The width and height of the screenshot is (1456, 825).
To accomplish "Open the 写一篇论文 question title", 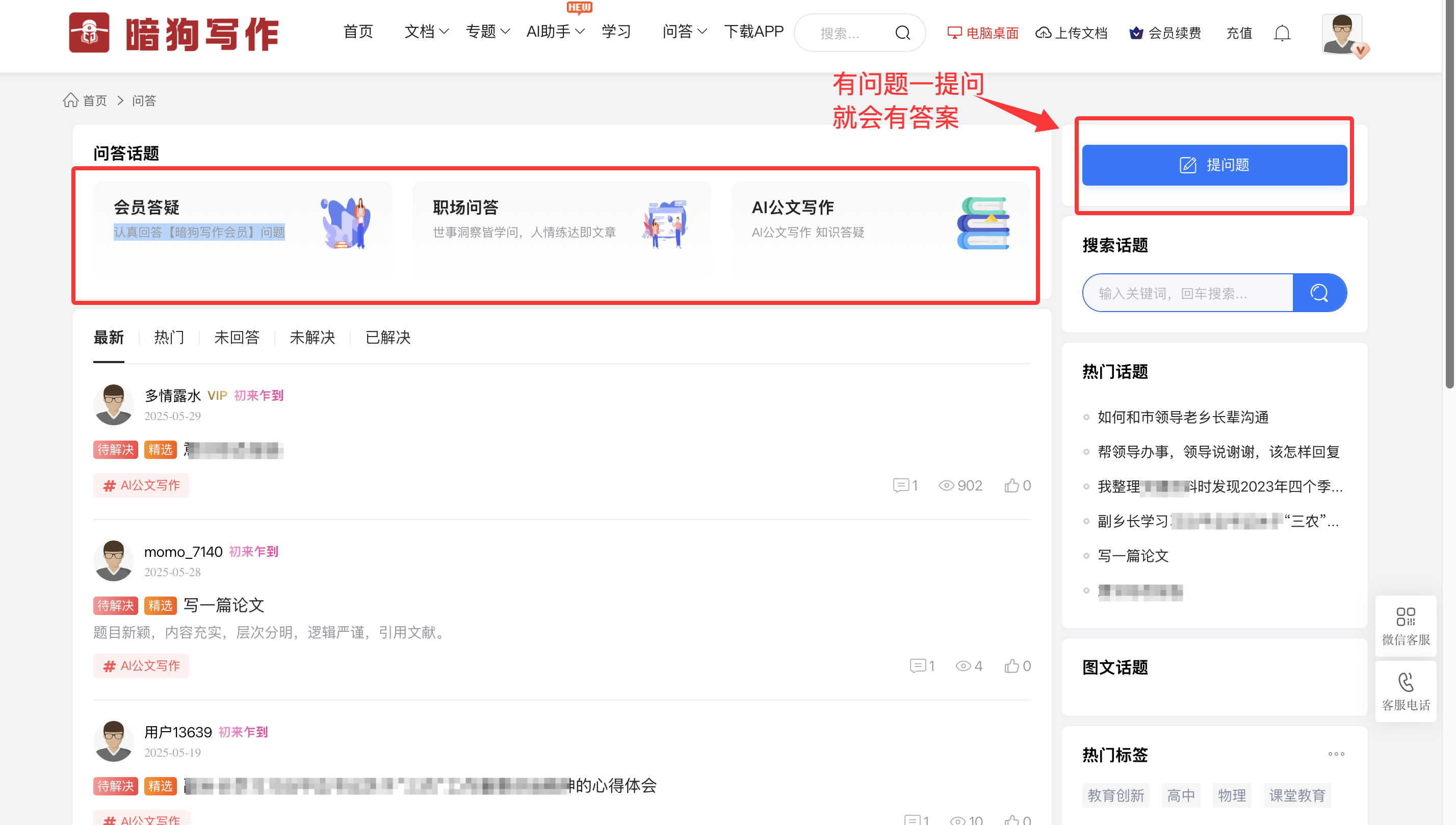I will click(x=224, y=605).
